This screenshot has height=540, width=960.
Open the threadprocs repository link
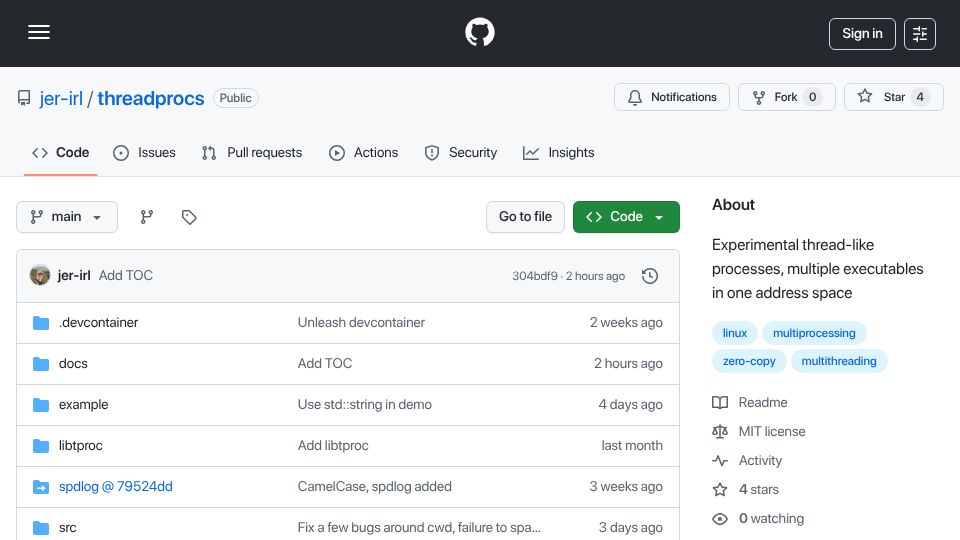[x=151, y=98]
